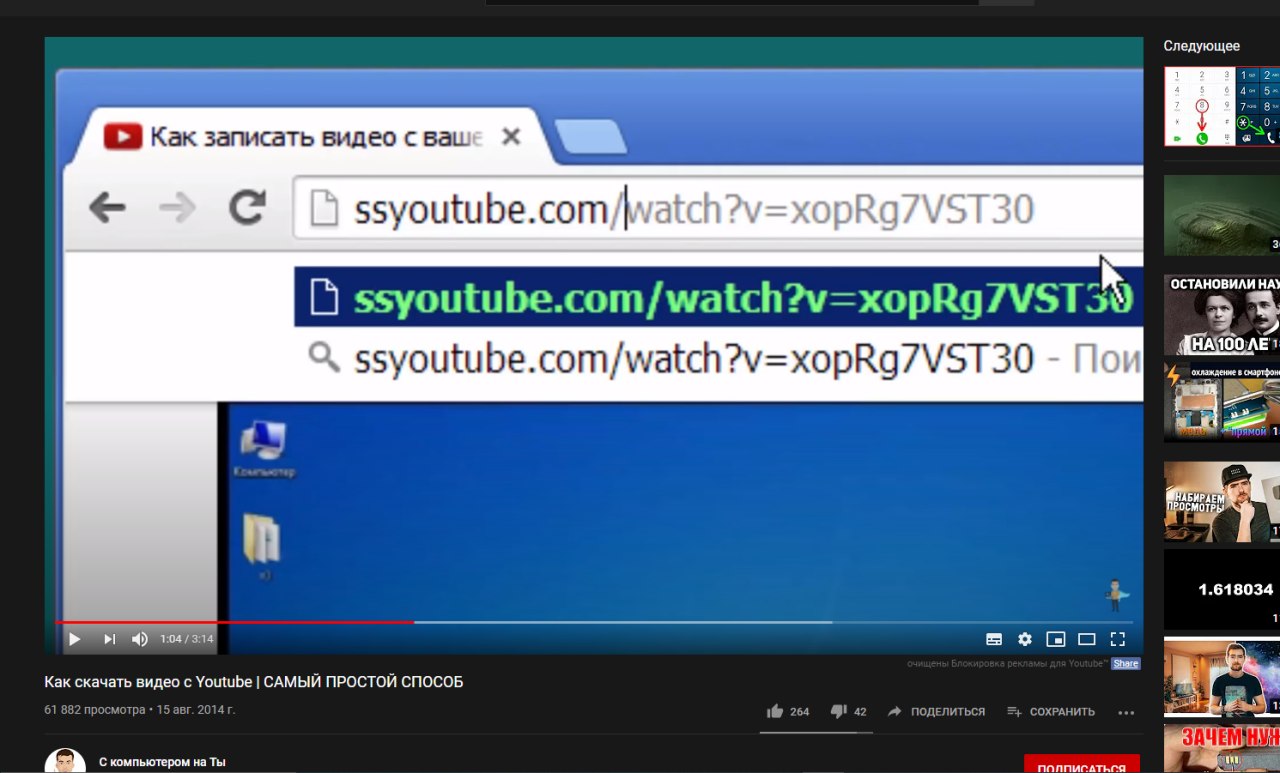Open ПОДЕЛИТЬСЯ share dialog

click(x=936, y=712)
